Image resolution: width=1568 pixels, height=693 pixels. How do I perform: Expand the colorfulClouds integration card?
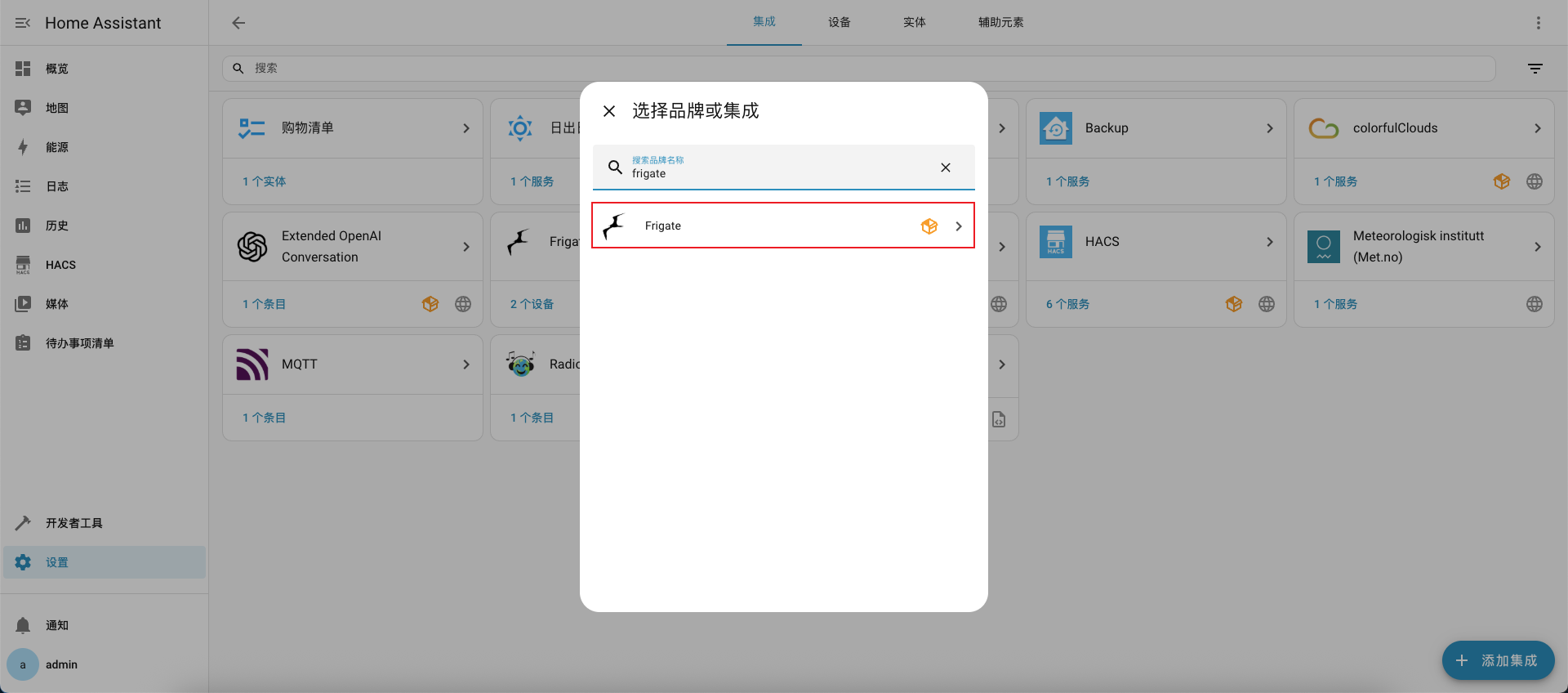(x=1537, y=128)
